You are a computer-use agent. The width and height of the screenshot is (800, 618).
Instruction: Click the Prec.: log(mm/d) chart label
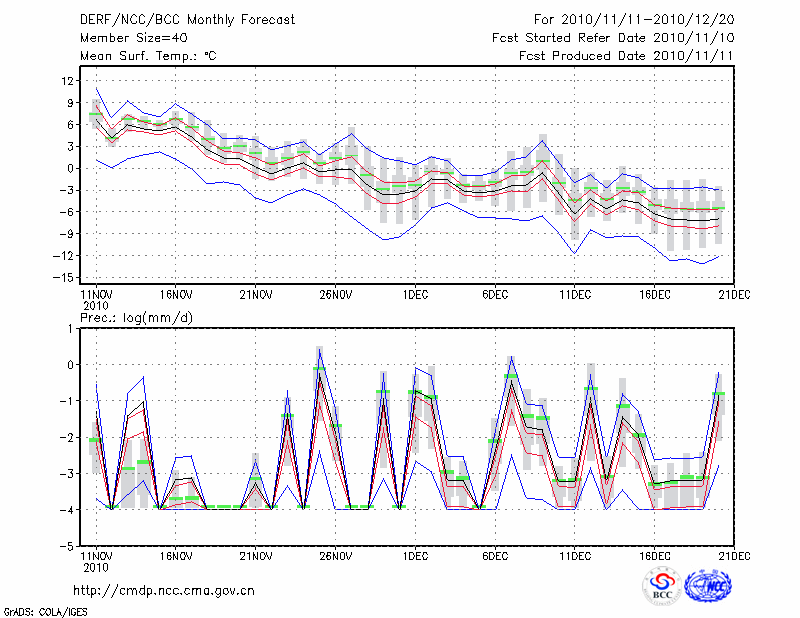coord(135,317)
